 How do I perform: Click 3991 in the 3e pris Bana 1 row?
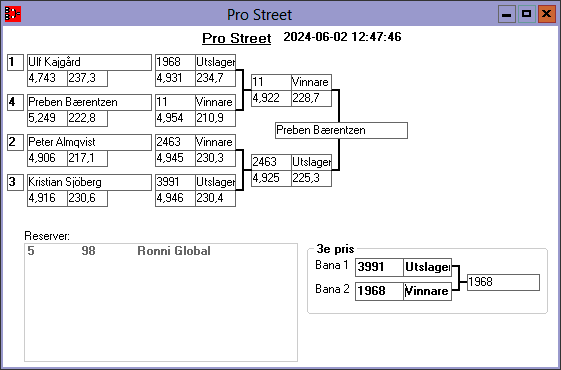(x=379, y=267)
